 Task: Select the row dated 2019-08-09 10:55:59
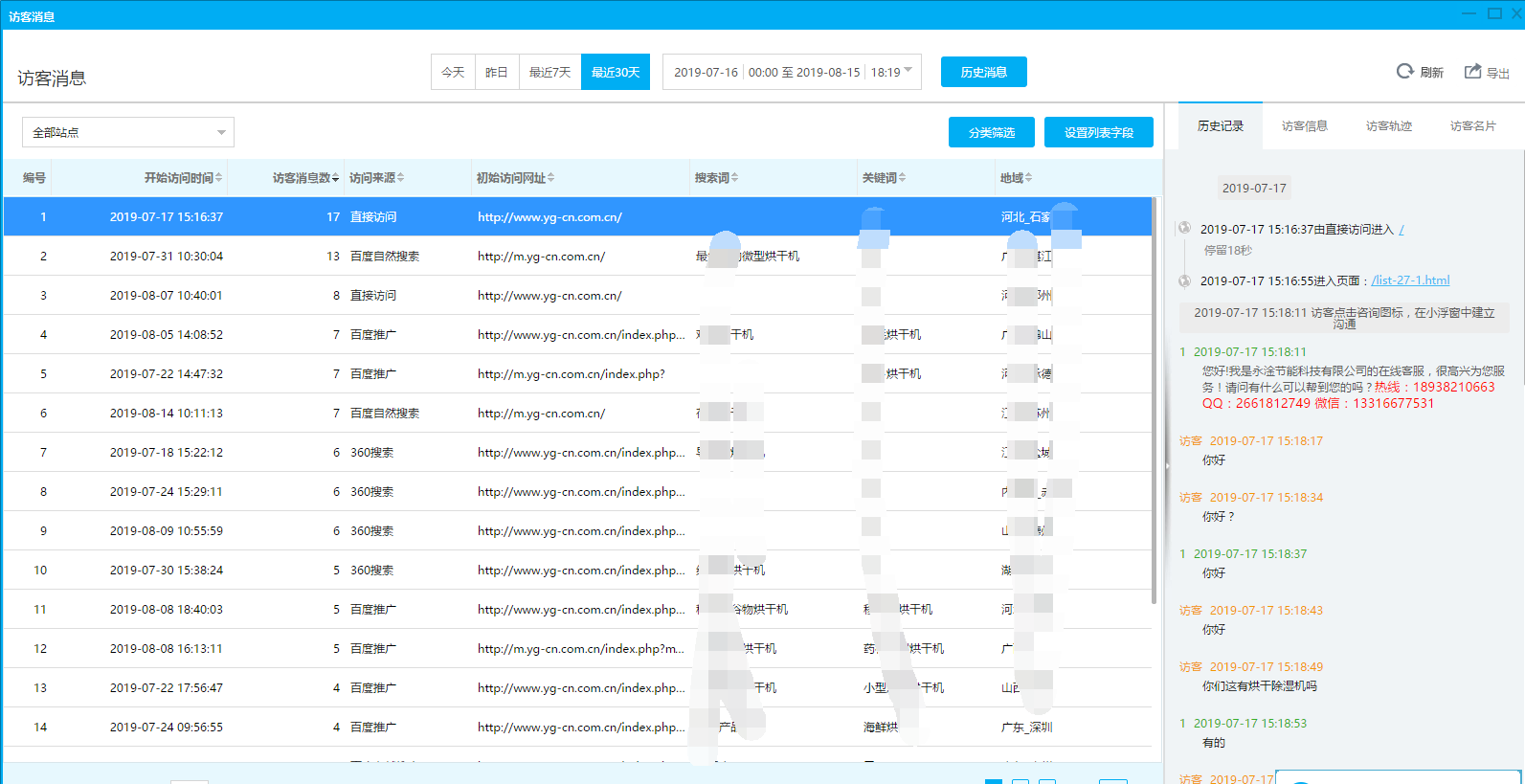(577, 530)
